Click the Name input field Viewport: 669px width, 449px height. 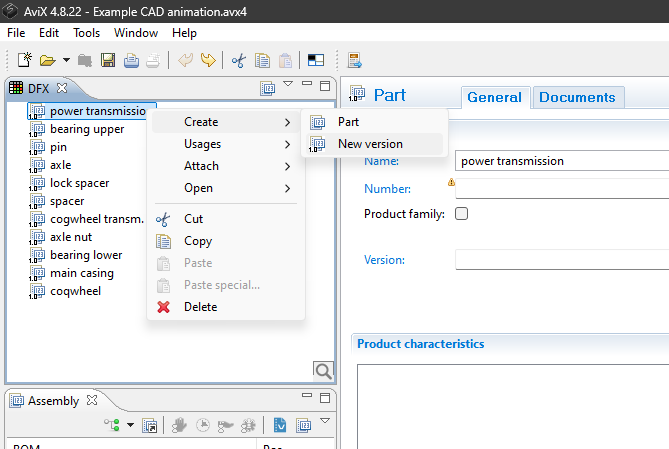[560, 161]
